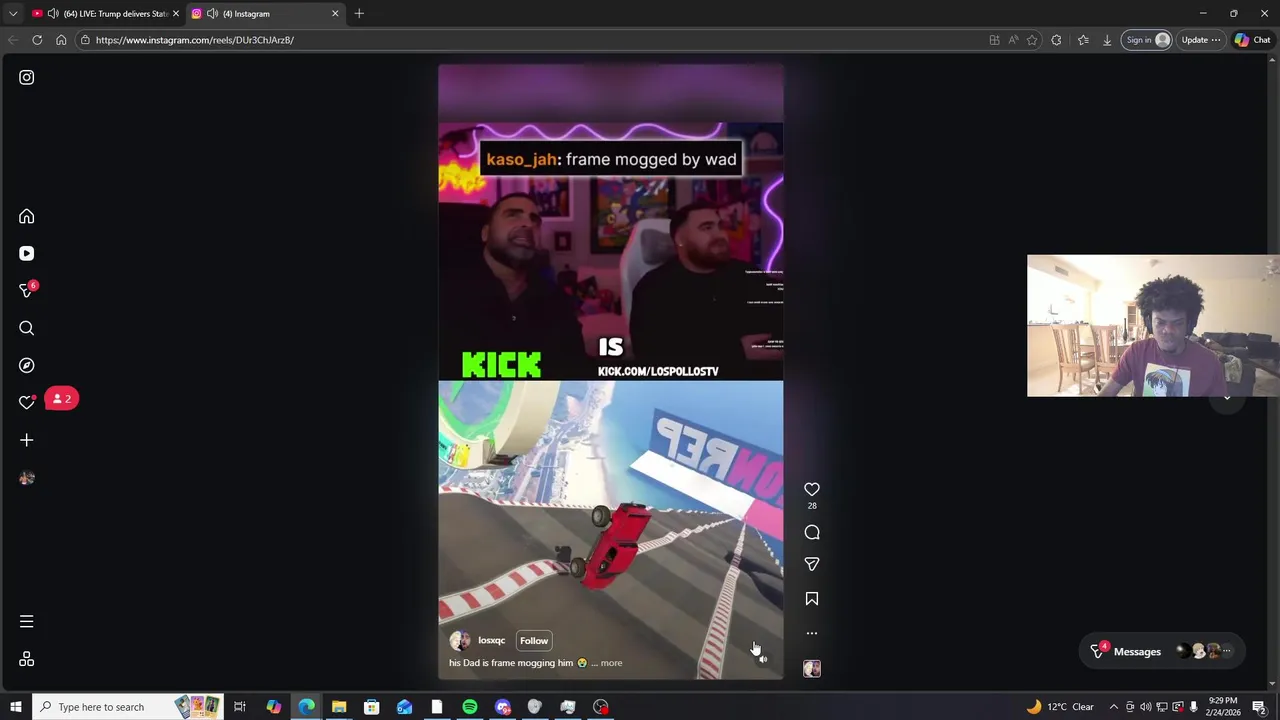Image resolution: width=1280 pixels, height=720 pixels.
Task: Switch to the YouTube LIVE Trump tab
Action: click(105, 14)
